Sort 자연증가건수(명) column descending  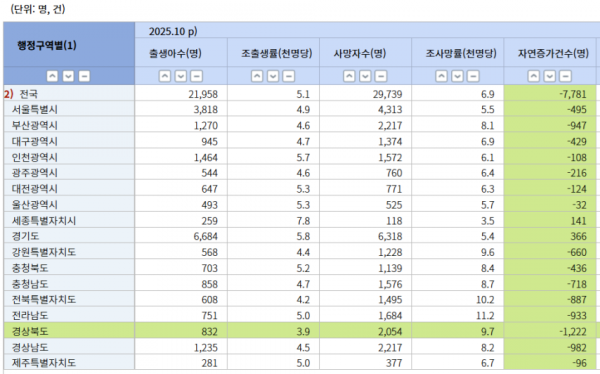pyautogui.click(x=549, y=76)
